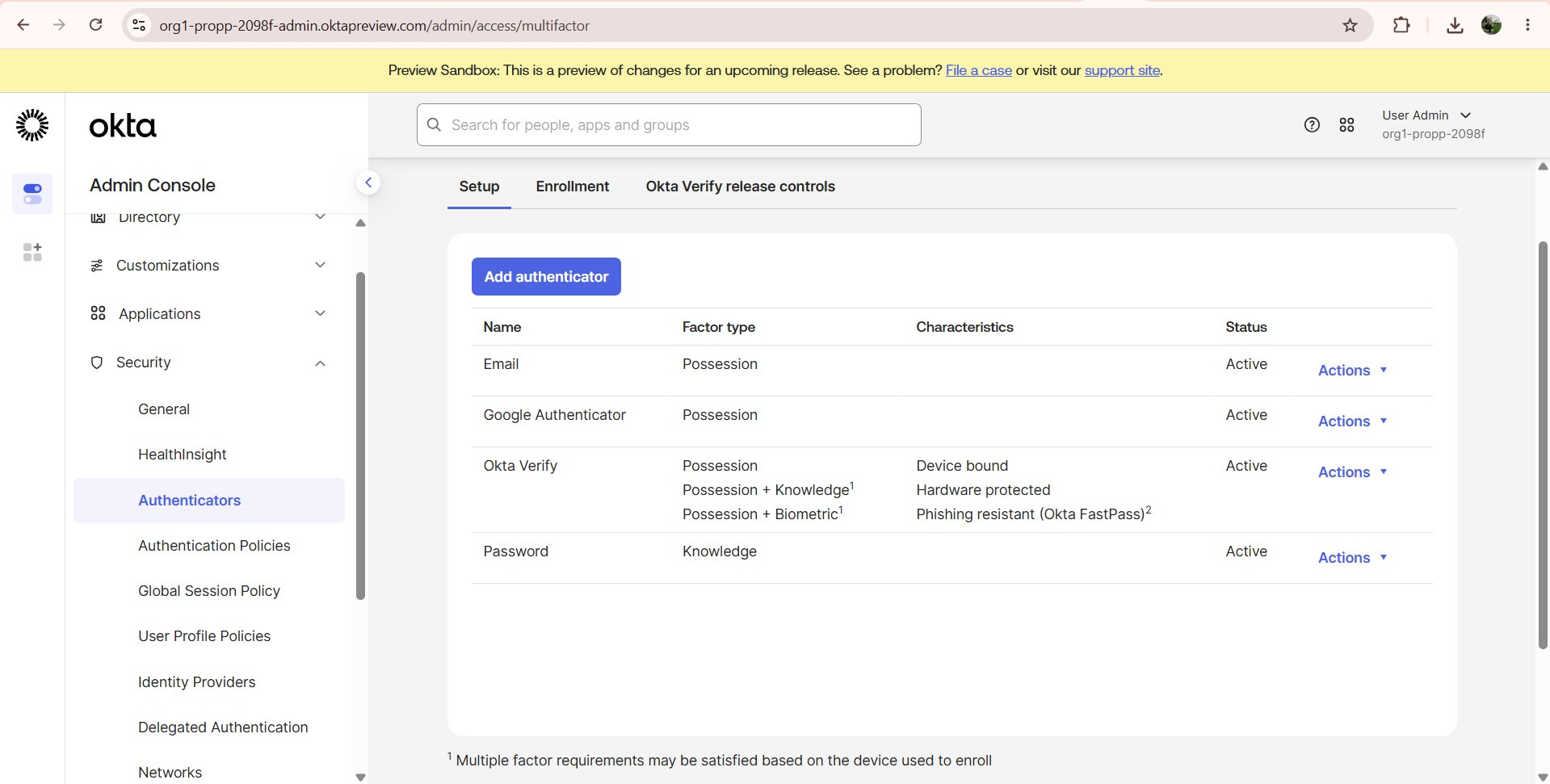Visit the support site link
This screenshot has height=784, width=1550.
[1122, 70]
